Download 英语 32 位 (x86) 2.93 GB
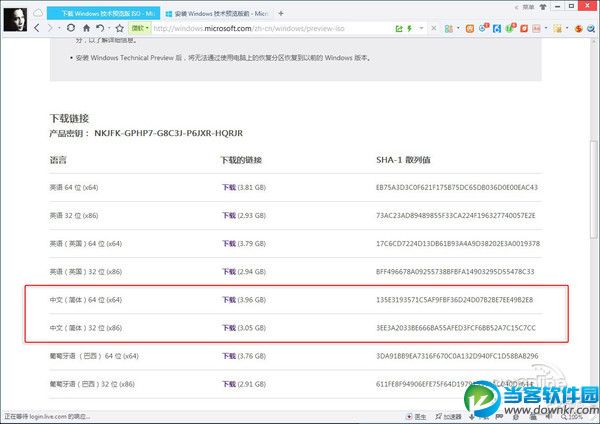600x424 pixels. [229, 215]
